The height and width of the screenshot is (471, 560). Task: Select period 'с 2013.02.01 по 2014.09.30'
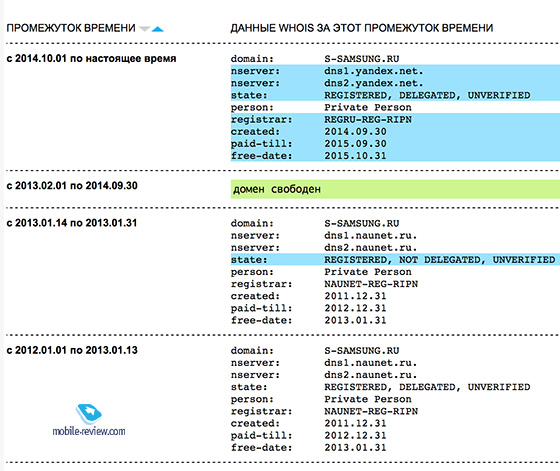[x=72, y=186]
